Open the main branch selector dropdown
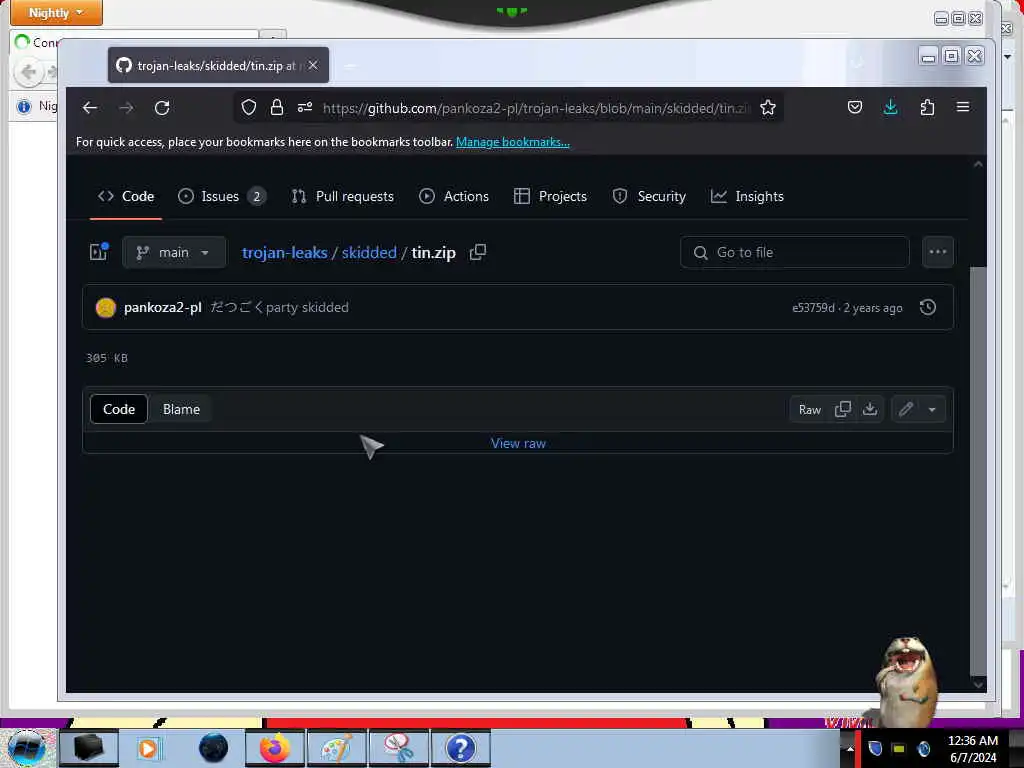The image size is (1024, 768). 174,252
